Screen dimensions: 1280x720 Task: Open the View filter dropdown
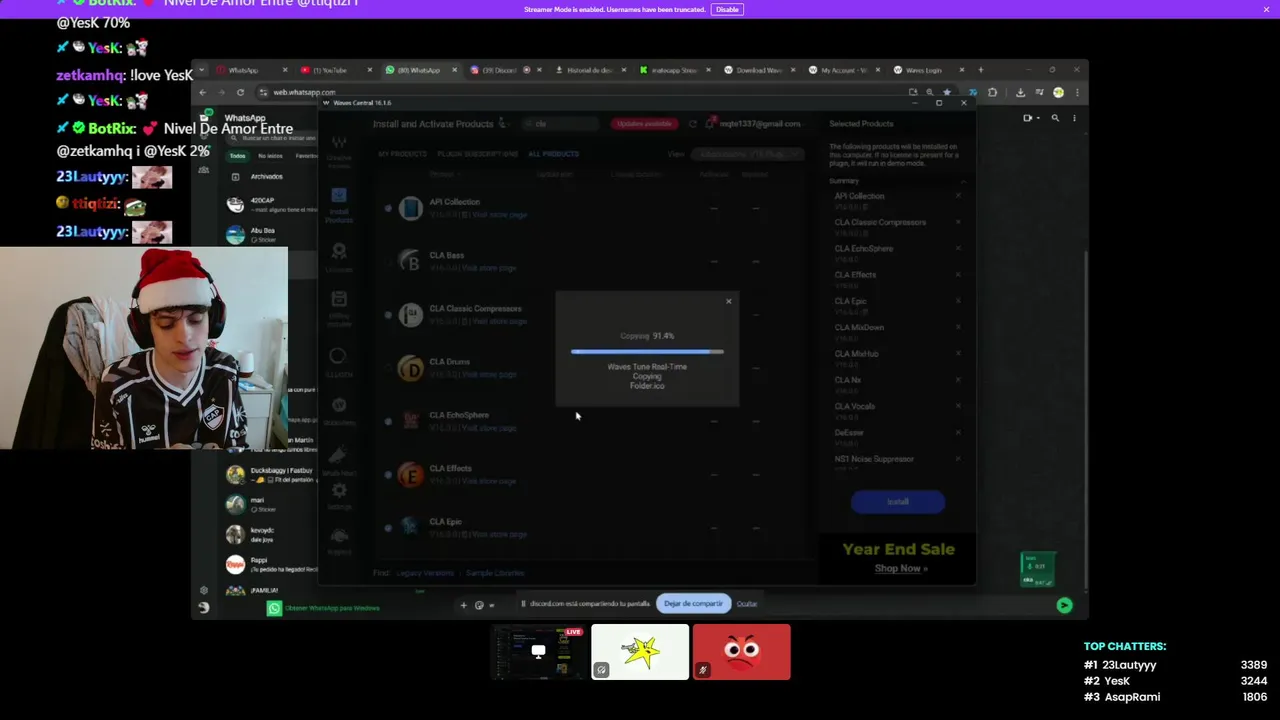click(x=750, y=154)
